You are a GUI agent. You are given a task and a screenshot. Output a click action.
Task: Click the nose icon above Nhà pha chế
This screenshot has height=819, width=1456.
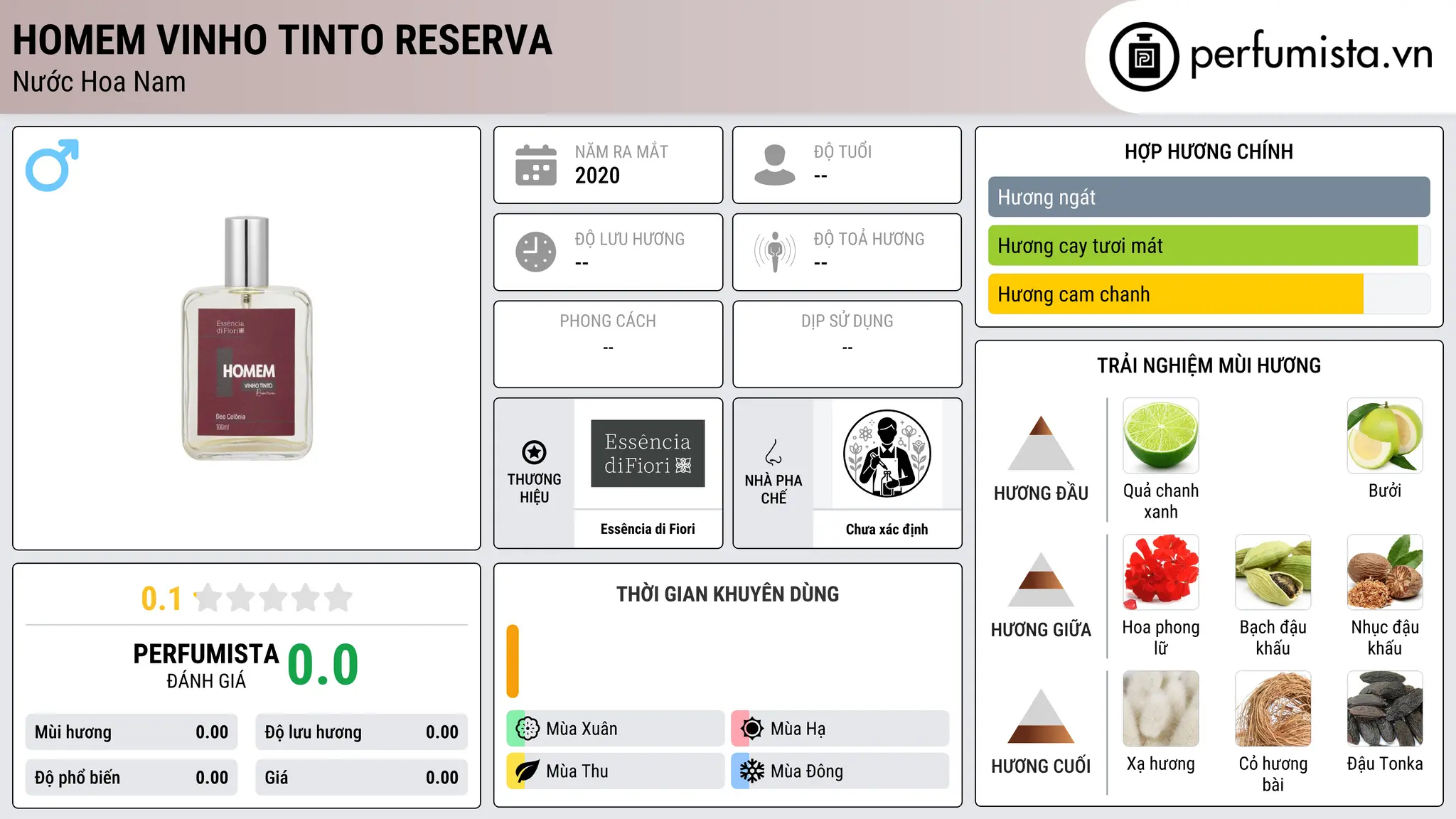(x=773, y=452)
